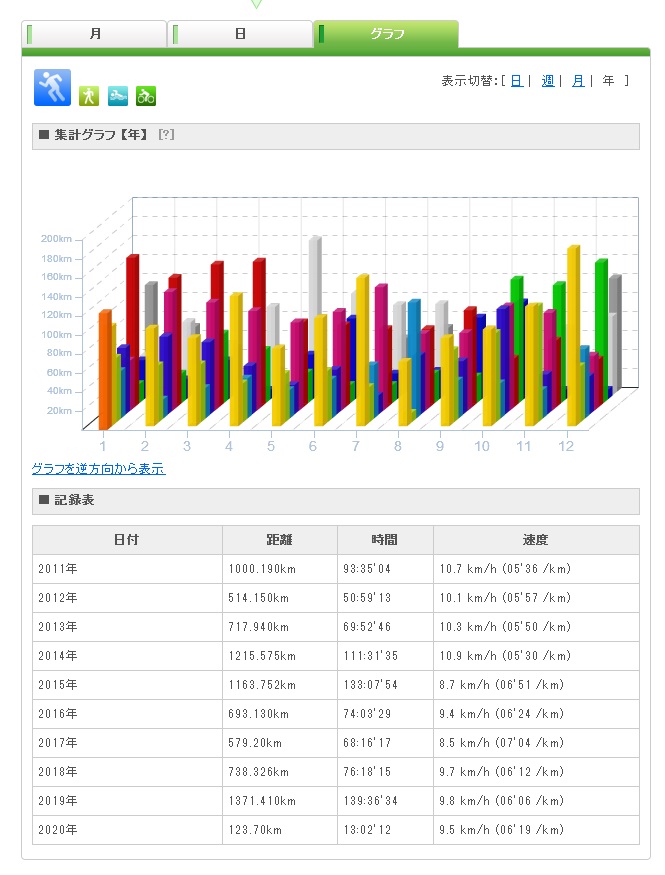This screenshot has height=875, width=665.
Task: Click グラフを逆方向から表示 link
Action: point(99,469)
